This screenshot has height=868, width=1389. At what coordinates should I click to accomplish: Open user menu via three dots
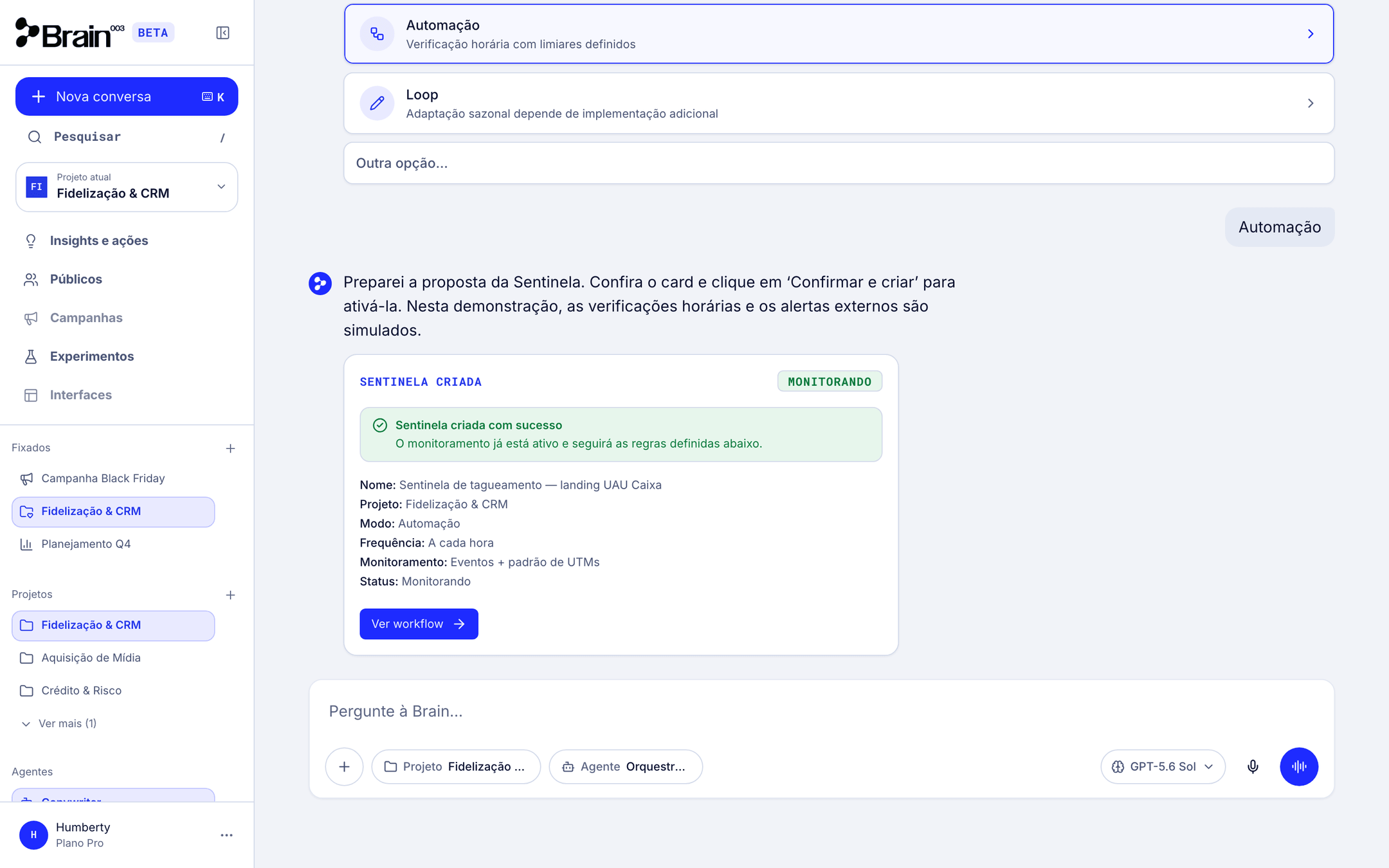(226, 835)
